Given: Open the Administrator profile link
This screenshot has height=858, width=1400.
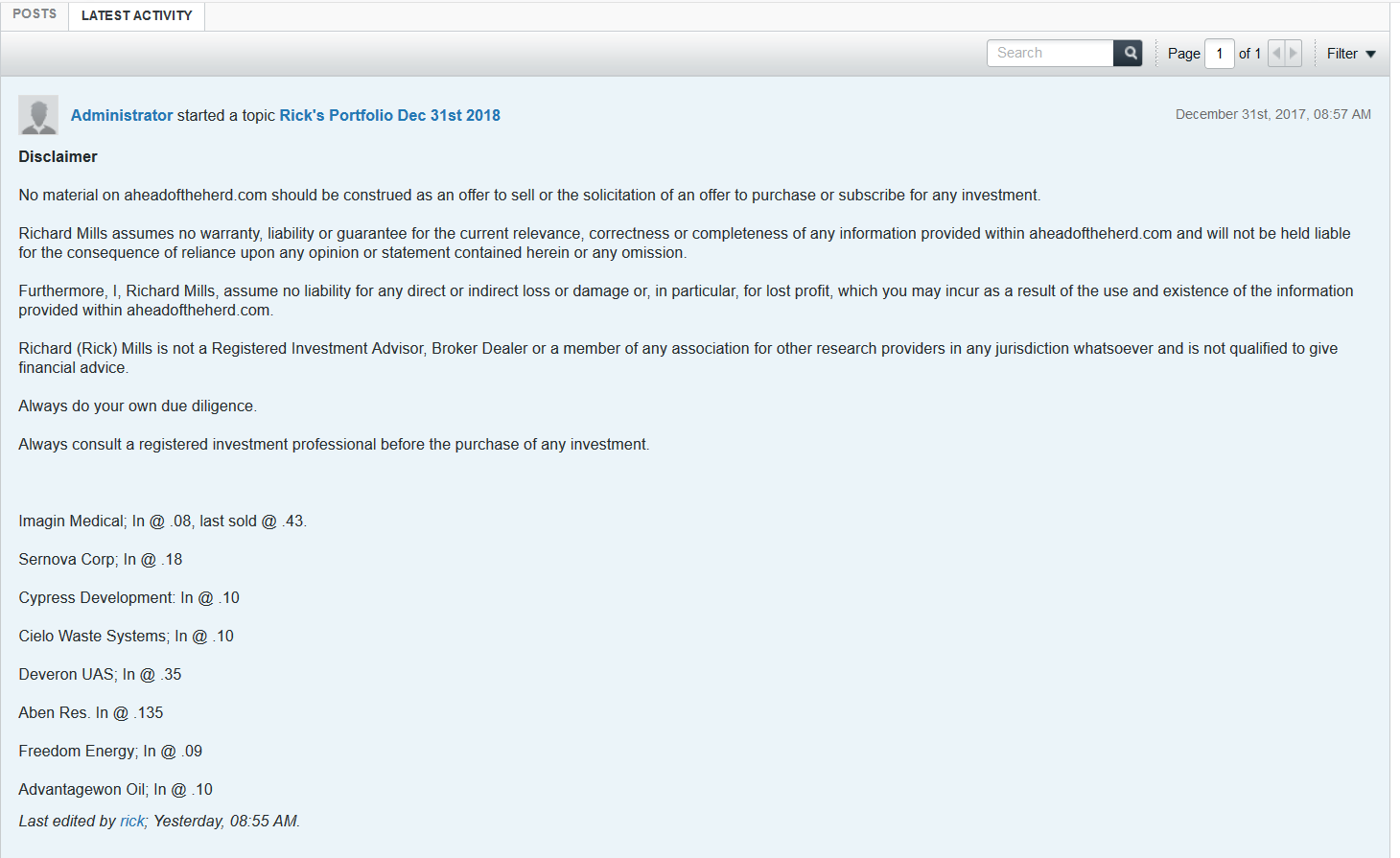Looking at the screenshot, I should [122, 115].
